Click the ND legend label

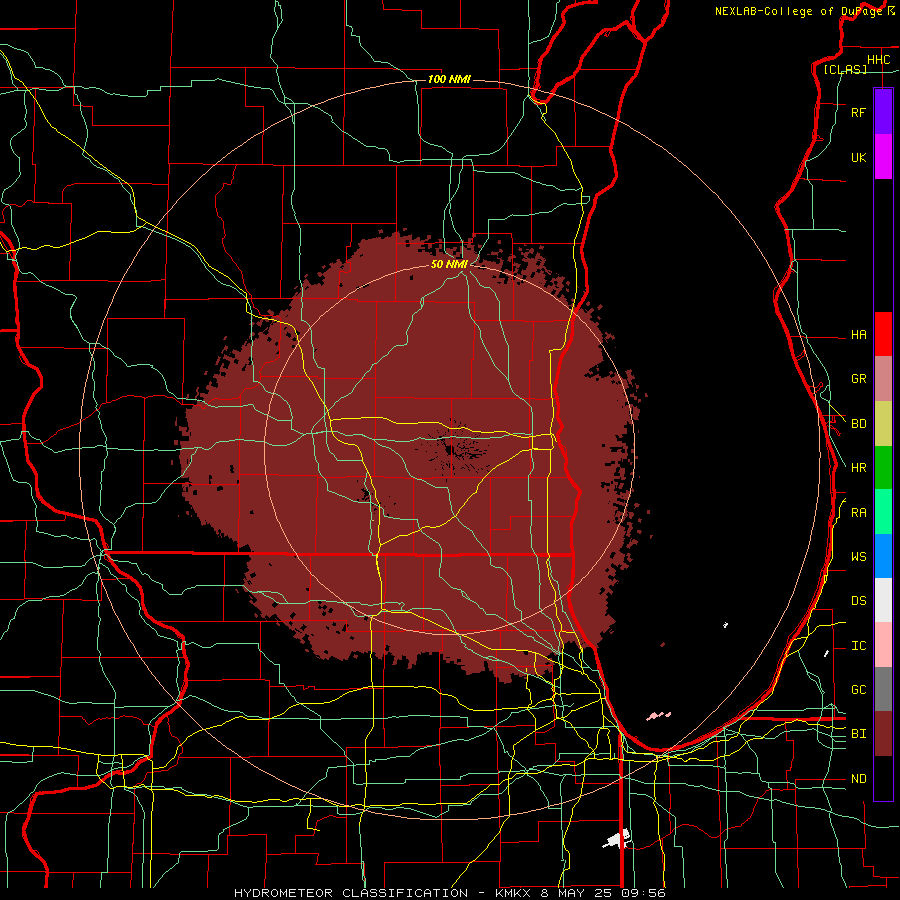858,778
